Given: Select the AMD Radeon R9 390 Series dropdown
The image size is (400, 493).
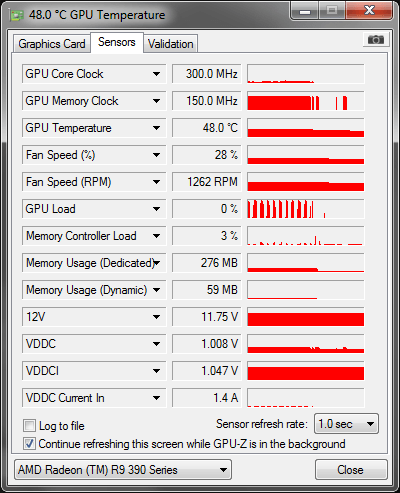Looking at the screenshot, I should [x=123, y=470].
